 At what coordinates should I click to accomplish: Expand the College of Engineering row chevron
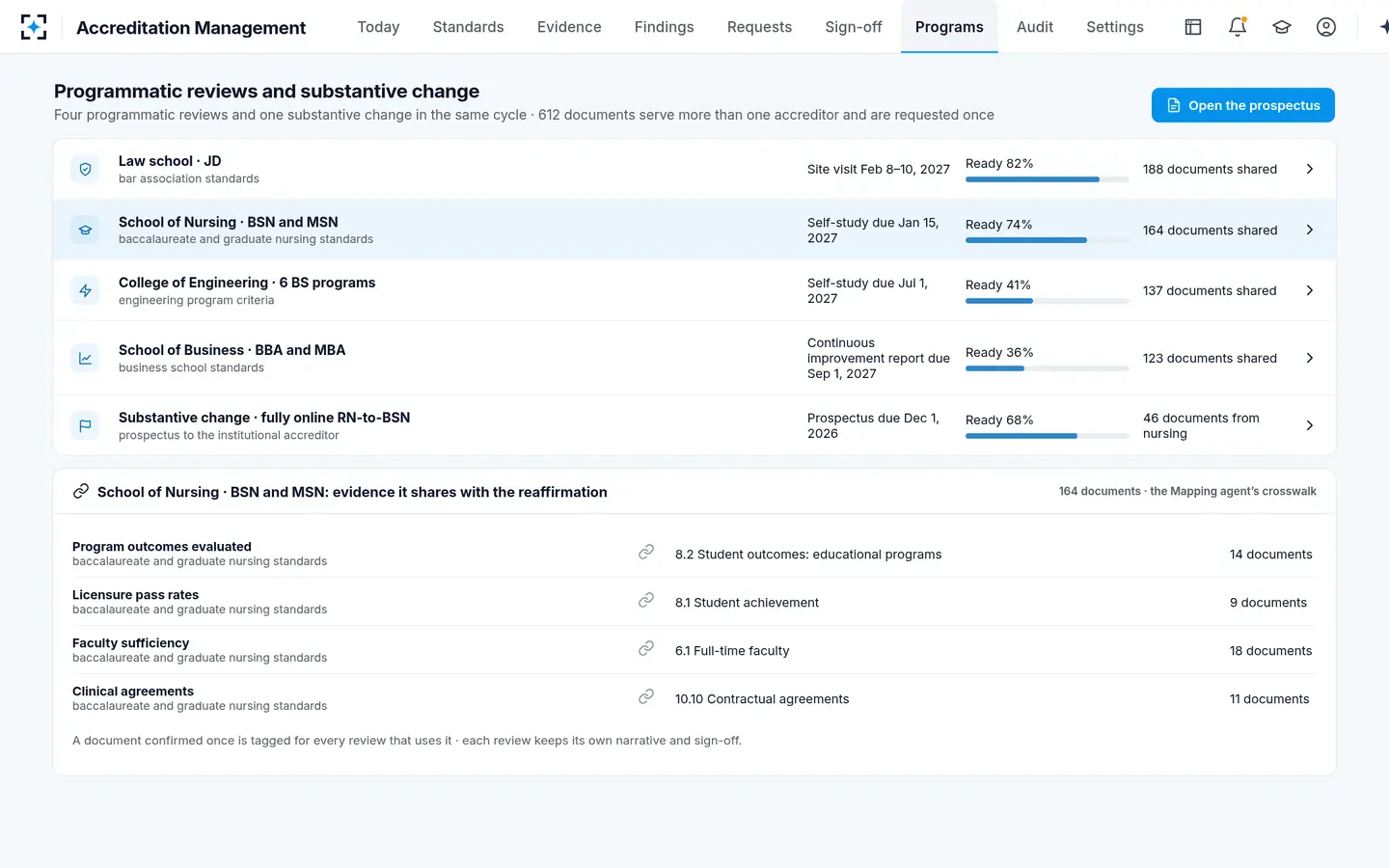pyautogui.click(x=1309, y=290)
